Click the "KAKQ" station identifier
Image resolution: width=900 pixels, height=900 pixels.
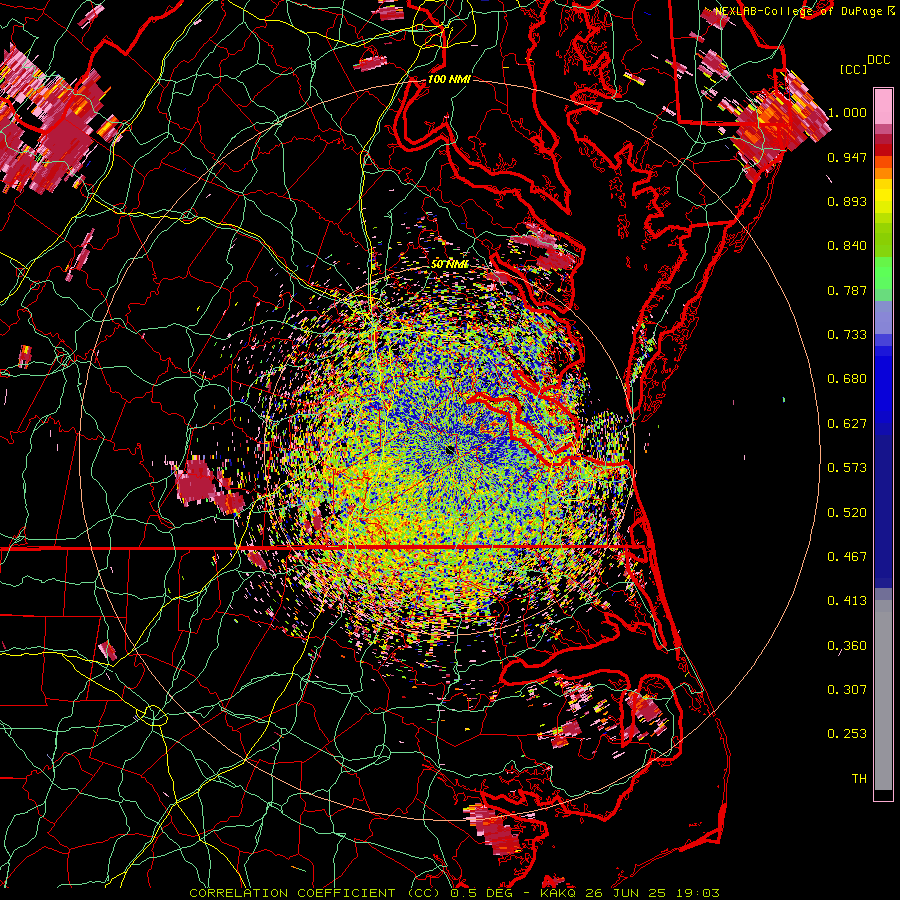click(560, 893)
